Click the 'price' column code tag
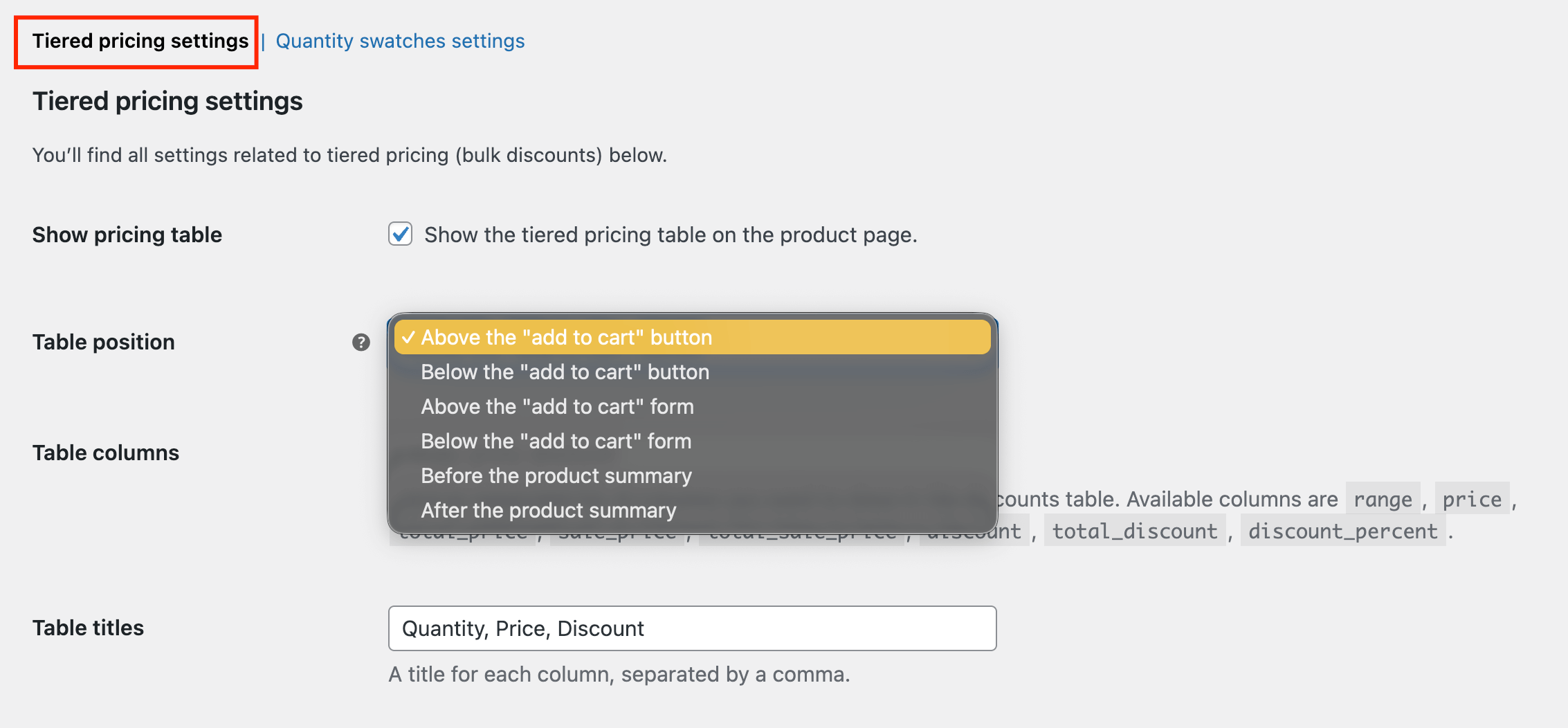Viewport: 1568px width, 728px height. coord(1471,499)
